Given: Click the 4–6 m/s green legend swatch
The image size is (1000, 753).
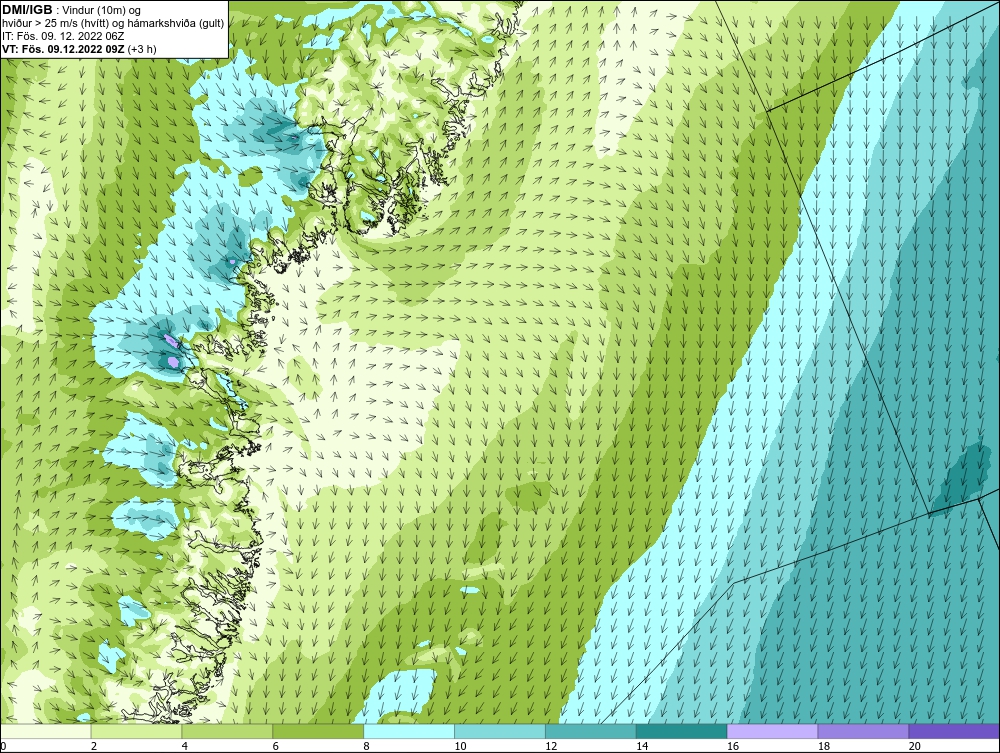Looking at the screenshot, I should pyautogui.click(x=227, y=731).
